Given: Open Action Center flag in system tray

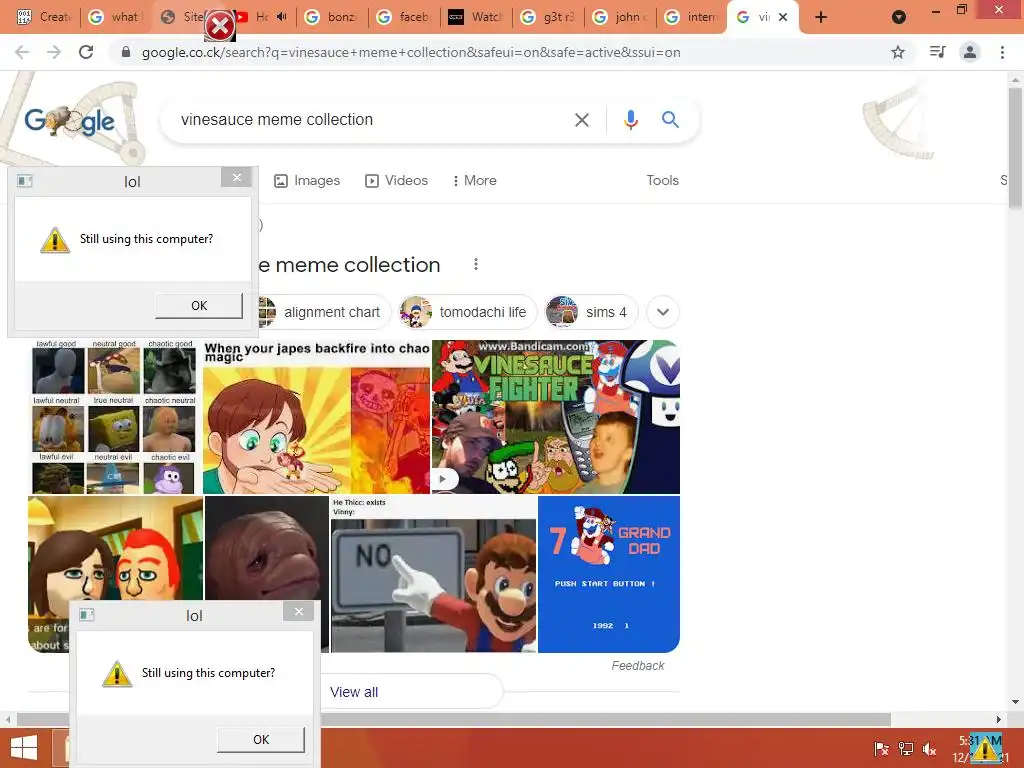Looking at the screenshot, I should [881, 748].
